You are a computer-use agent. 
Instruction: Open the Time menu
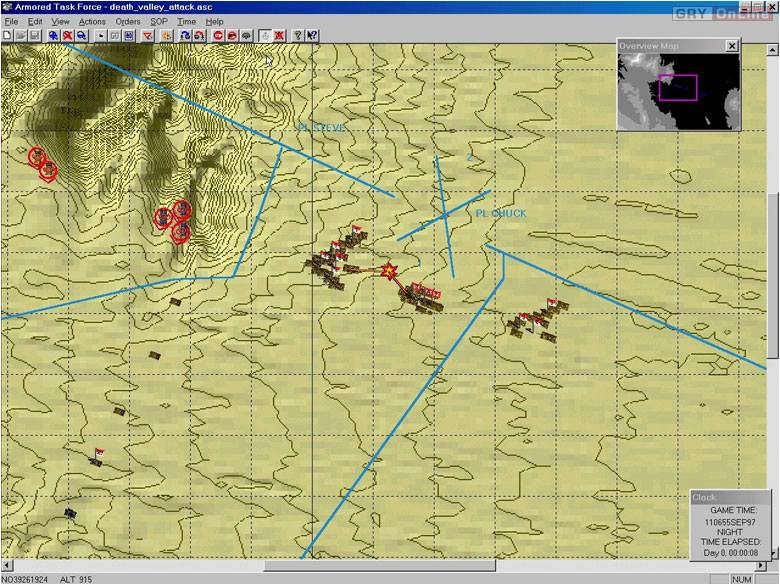(x=186, y=21)
